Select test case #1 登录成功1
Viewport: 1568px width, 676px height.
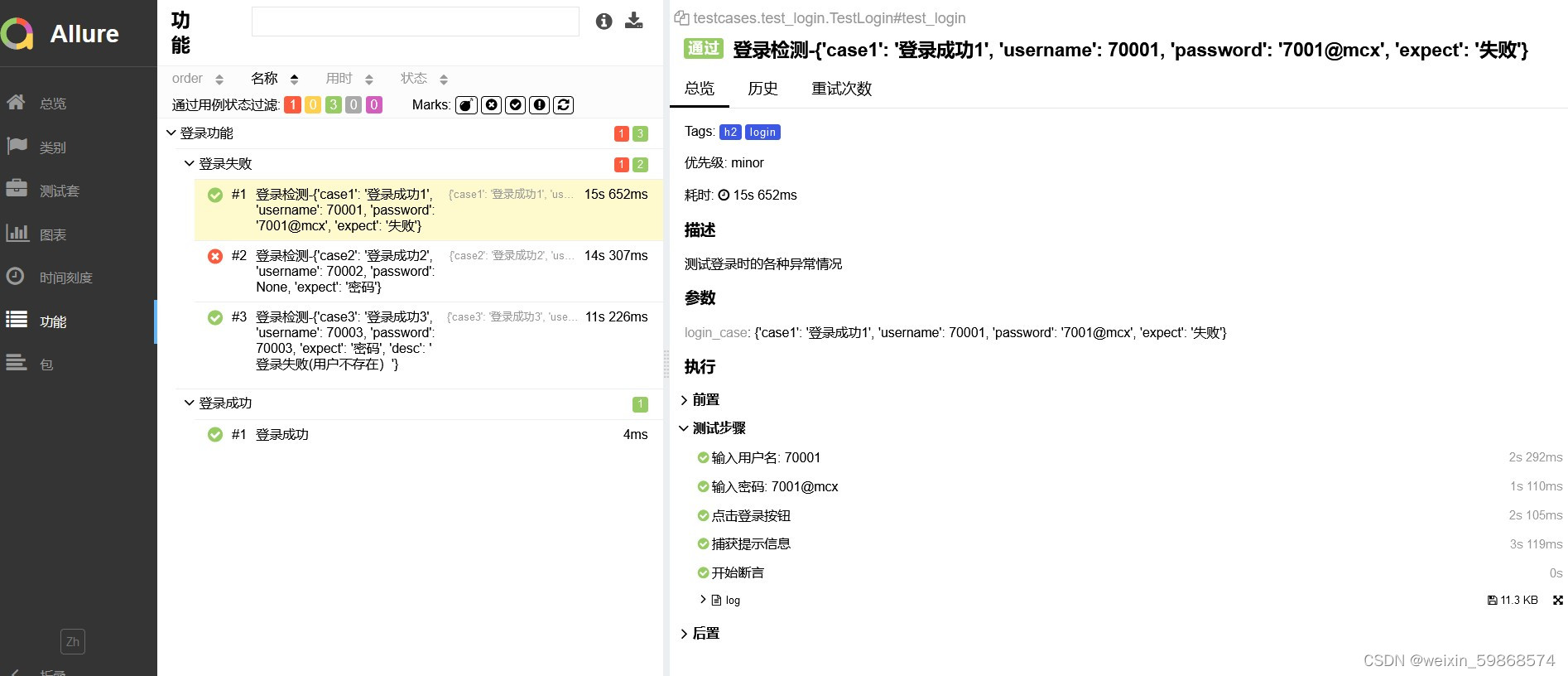(429, 210)
